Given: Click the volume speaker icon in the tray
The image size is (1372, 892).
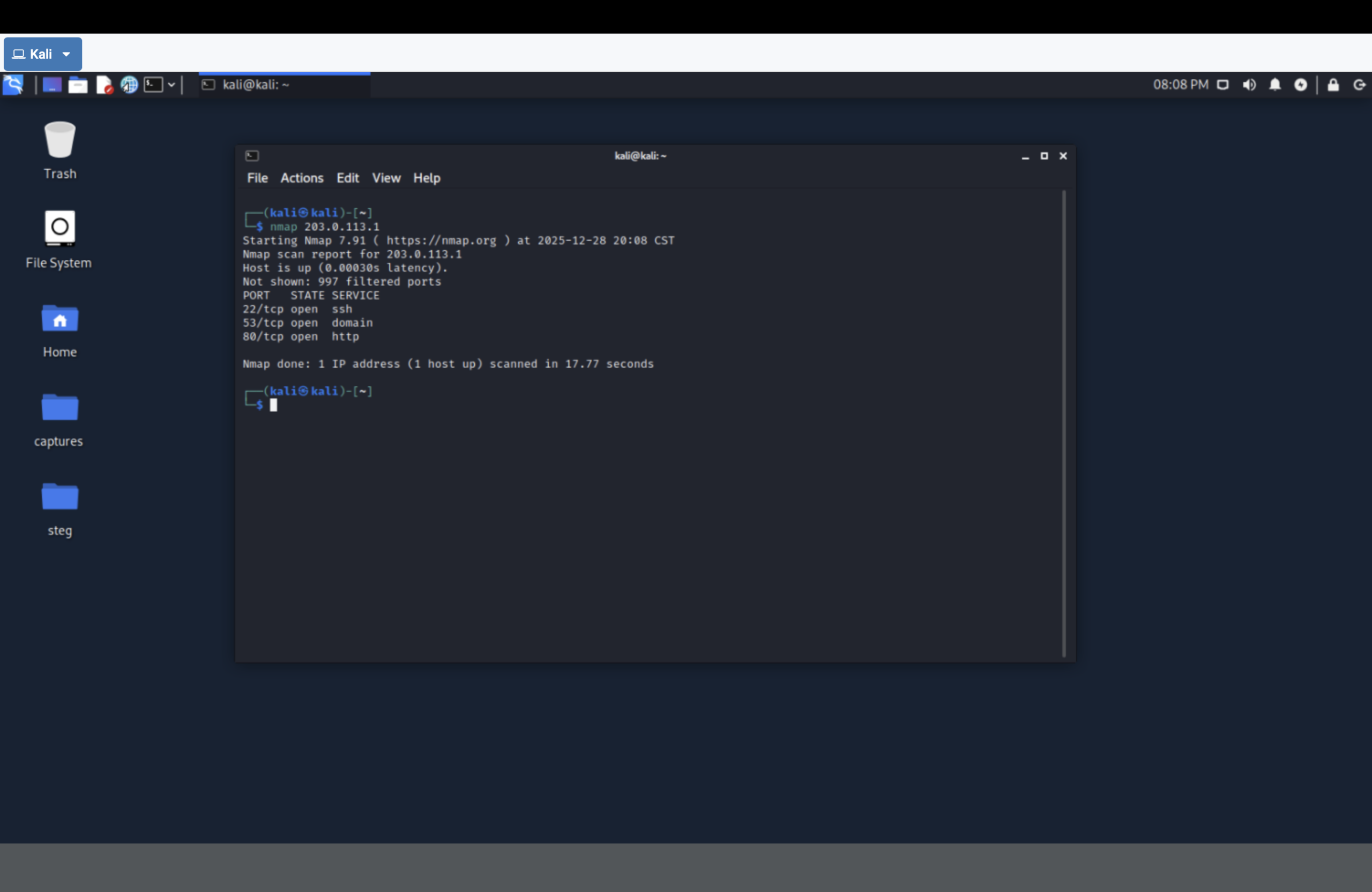Looking at the screenshot, I should (x=1249, y=85).
